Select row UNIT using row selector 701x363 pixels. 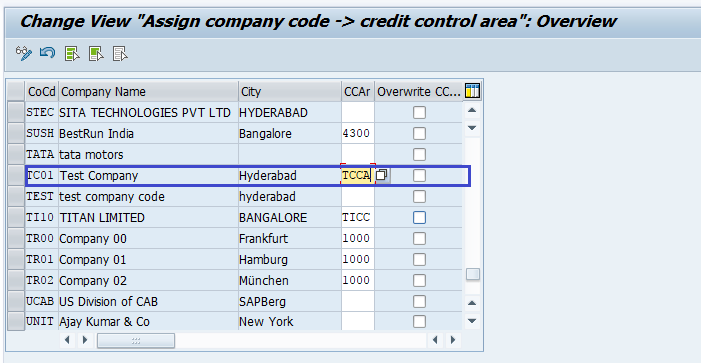pos(16,321)
